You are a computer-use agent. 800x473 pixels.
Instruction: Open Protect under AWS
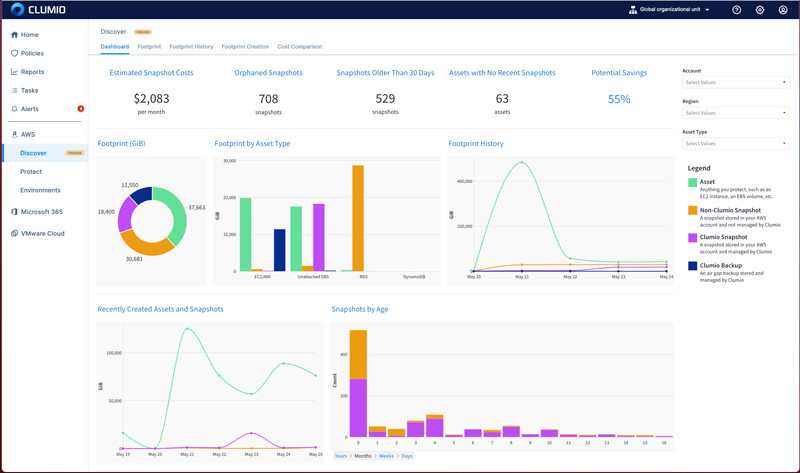click(31, 171)
